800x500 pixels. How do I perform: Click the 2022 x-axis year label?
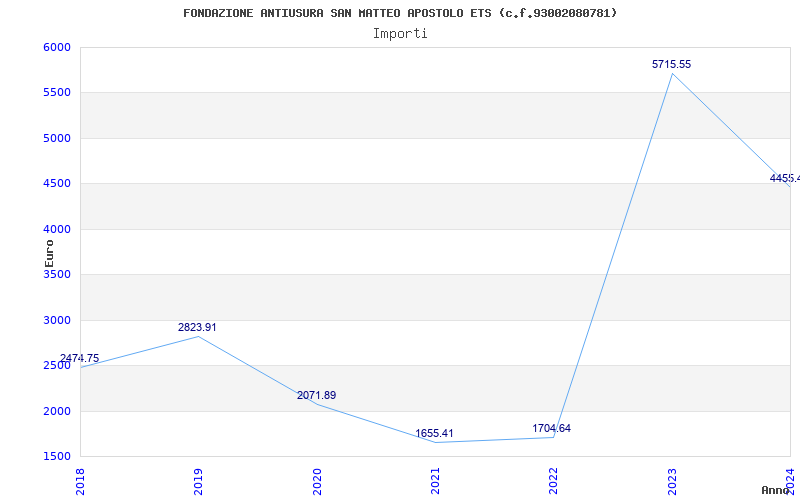point(554,481)
